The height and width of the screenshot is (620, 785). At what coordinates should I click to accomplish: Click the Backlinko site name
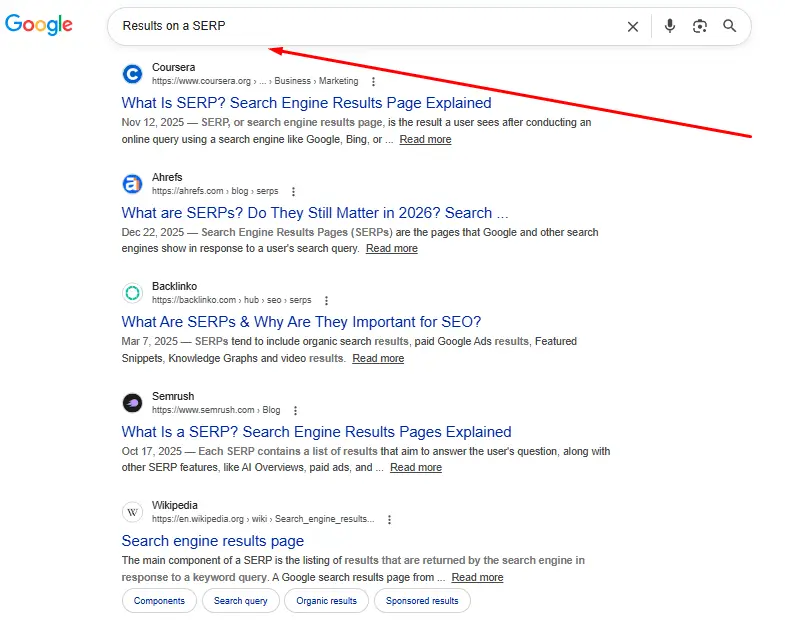click(x=175, y=286)
